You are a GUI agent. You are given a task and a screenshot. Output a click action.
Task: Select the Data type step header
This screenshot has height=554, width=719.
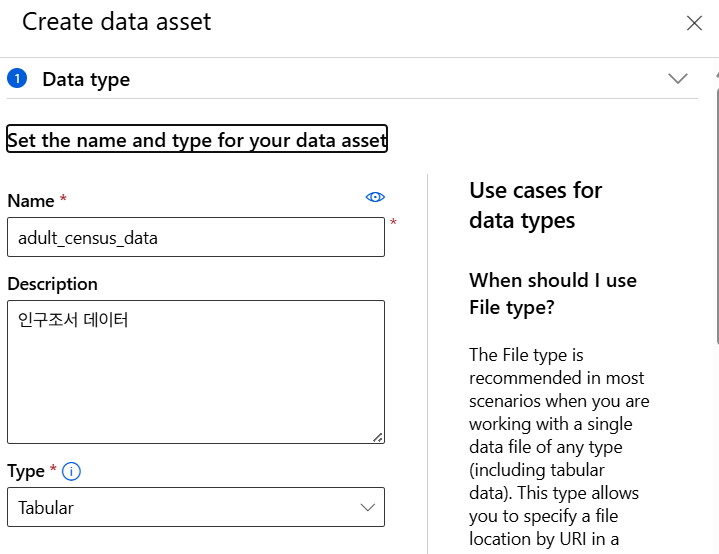(x=86, y=80)
